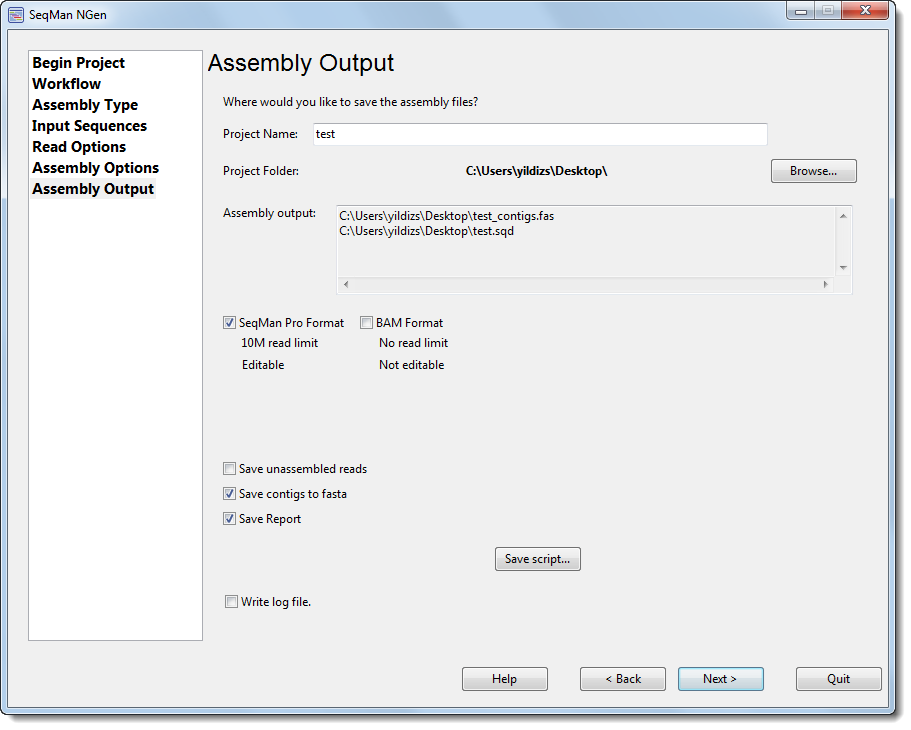Click the Save script... button
The height and width of the screenshot is (730, 911).
coord(537,559)
